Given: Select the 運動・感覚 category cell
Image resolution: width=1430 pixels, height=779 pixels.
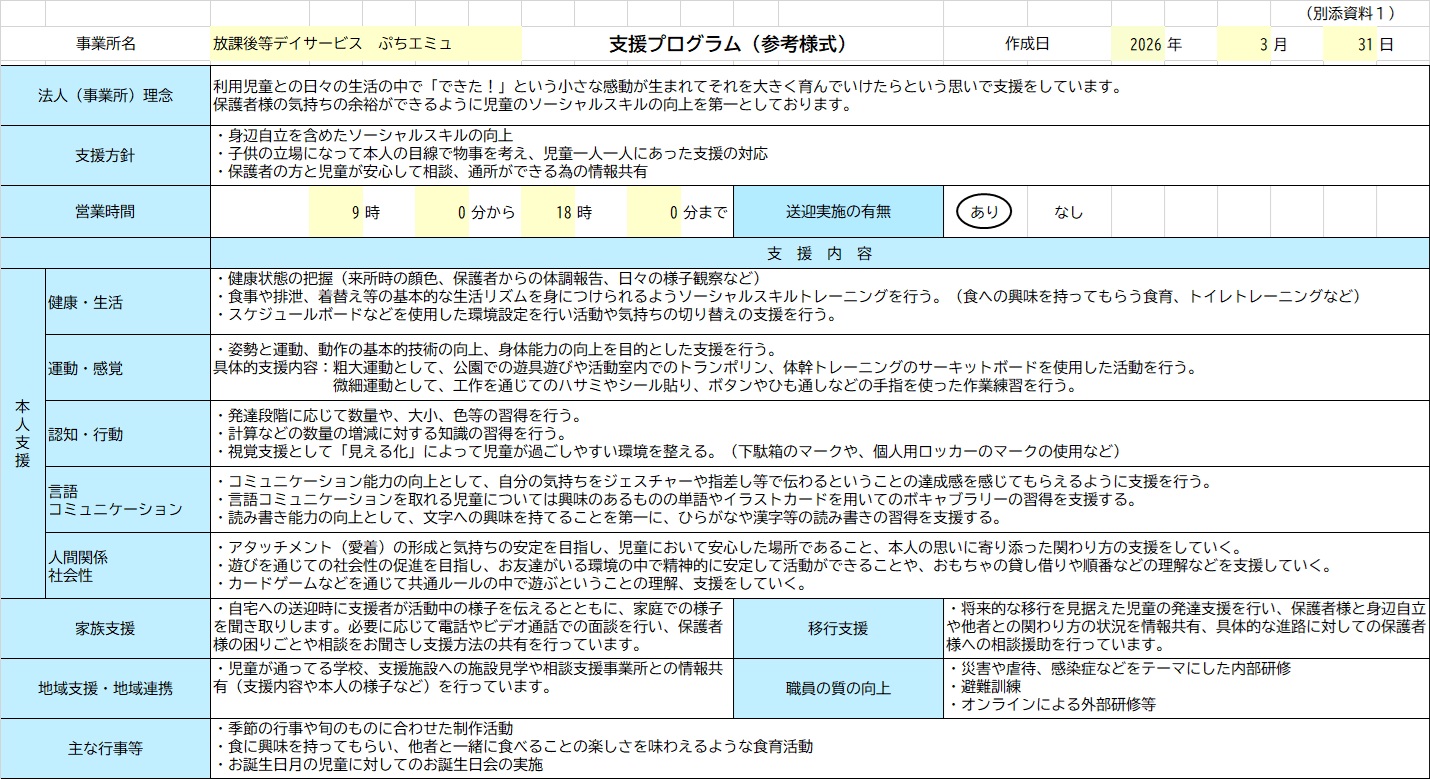Looking at the screenshot, I should (x=127, y=368).
